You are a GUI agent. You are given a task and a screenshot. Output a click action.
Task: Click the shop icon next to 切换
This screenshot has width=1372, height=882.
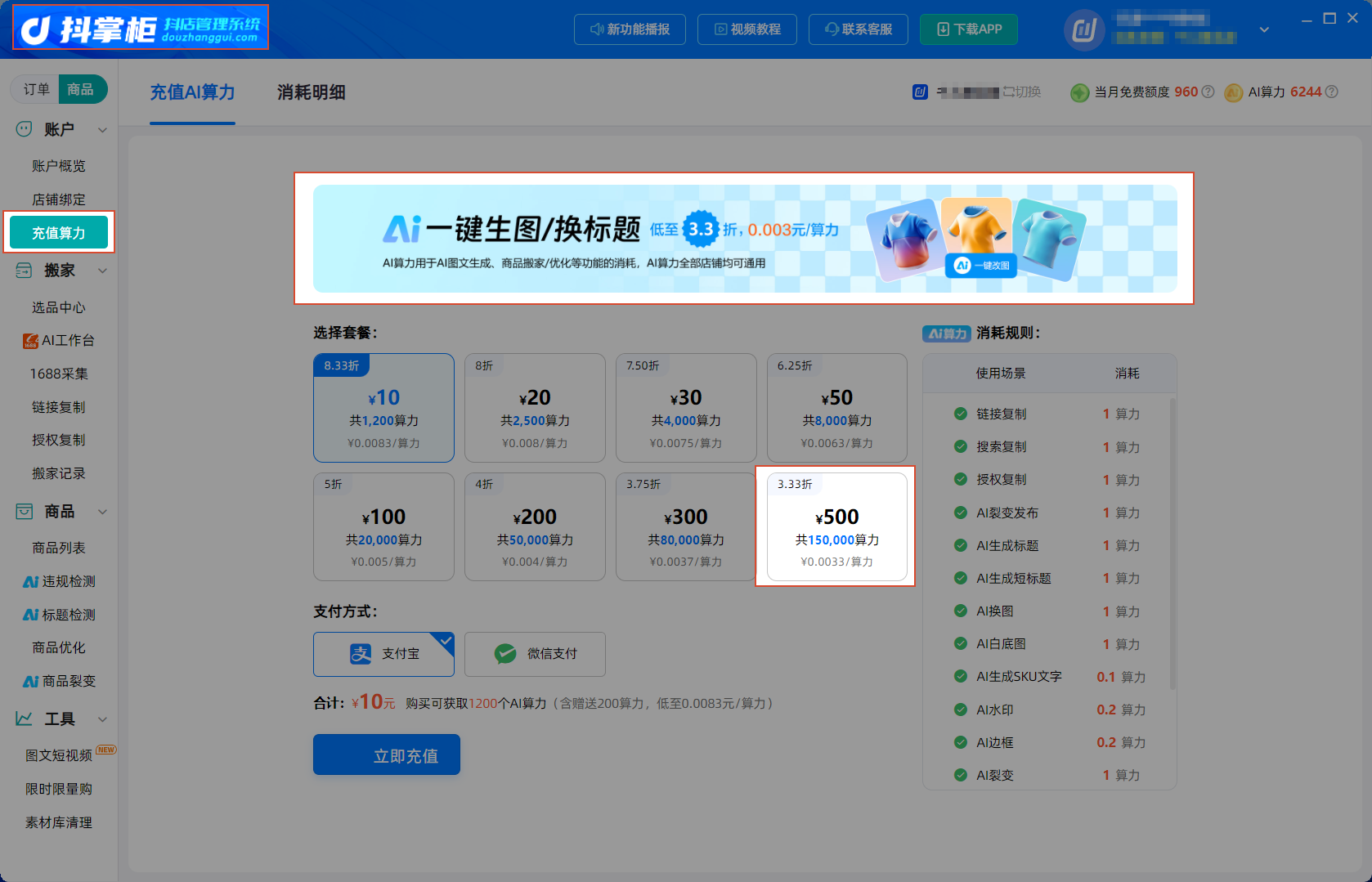point(920,92)
